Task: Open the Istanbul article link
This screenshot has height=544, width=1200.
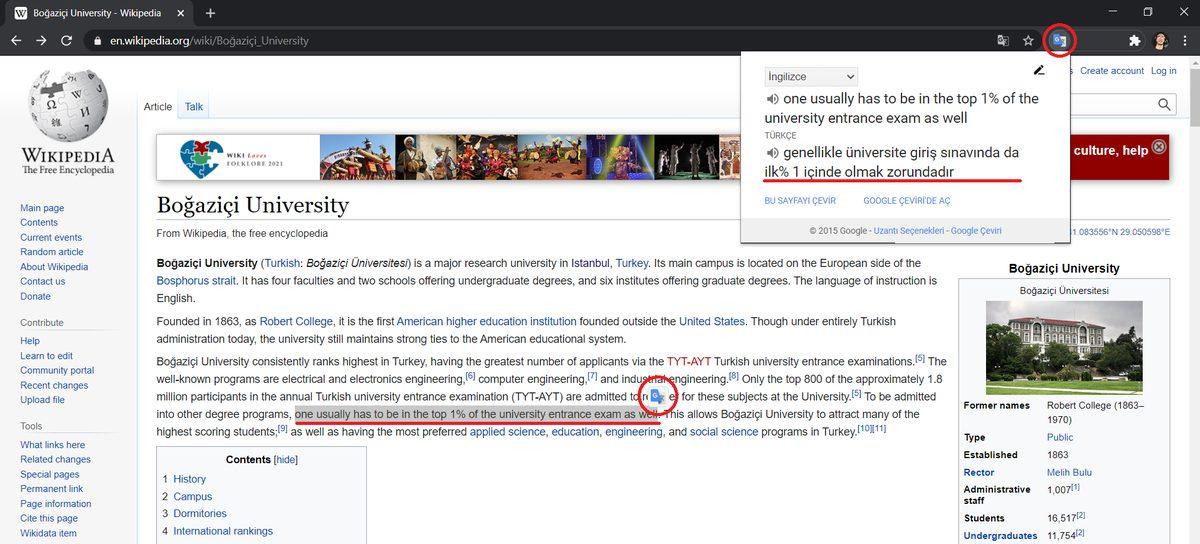Action: point(590,263)
